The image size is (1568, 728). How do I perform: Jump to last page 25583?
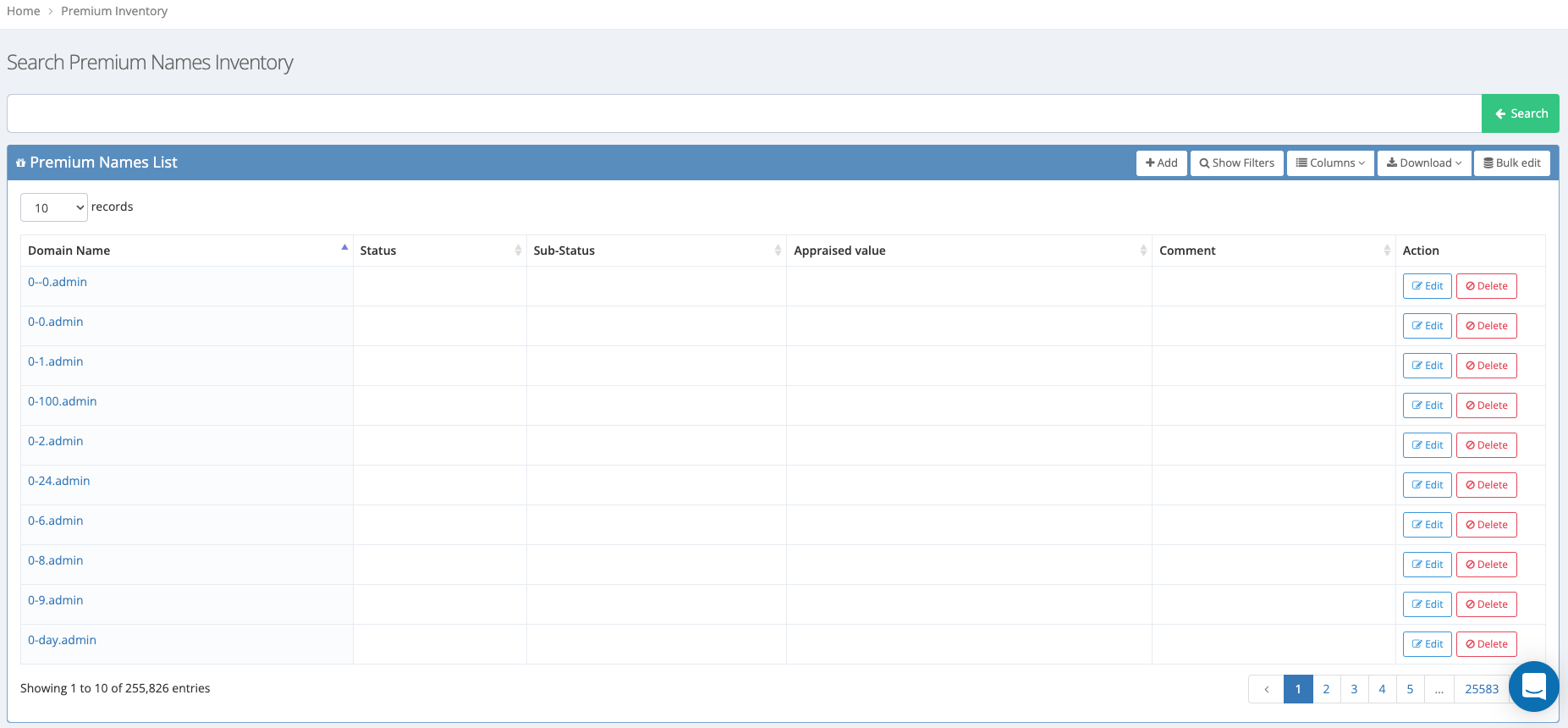click(1482, 689)
